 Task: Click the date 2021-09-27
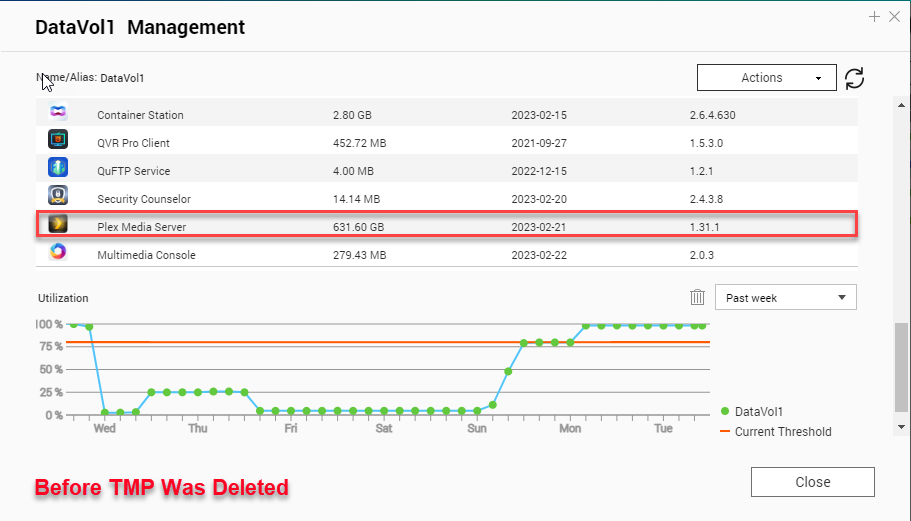click(539, 143)
